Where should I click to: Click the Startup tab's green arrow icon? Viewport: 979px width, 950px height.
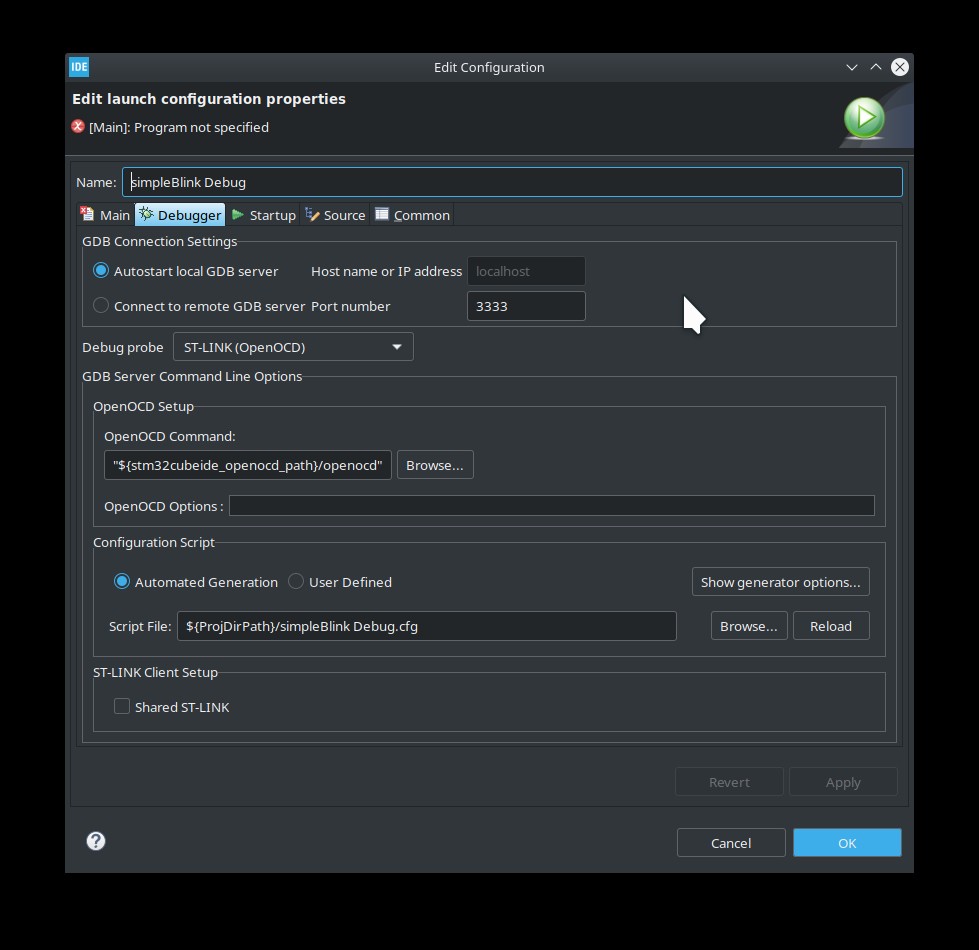[x=238, y=214]
